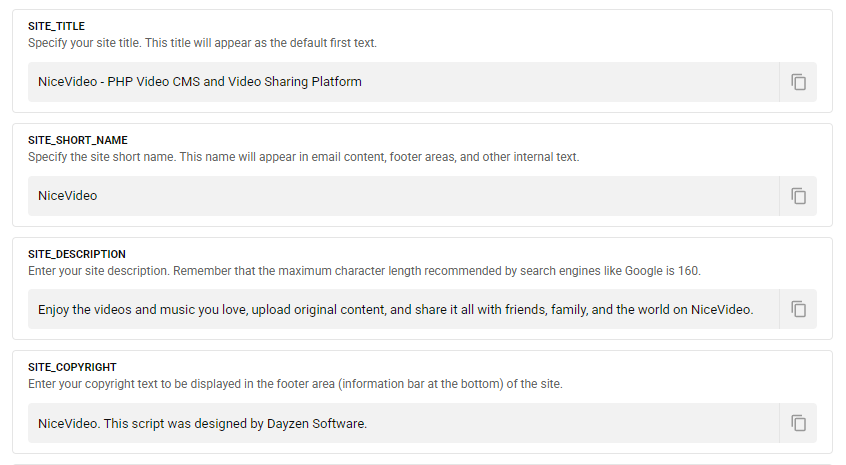Click the SITE_SHORT_NAME heading label
The width and height of the screenshot is (846, 465).
(x=78, y=141)
